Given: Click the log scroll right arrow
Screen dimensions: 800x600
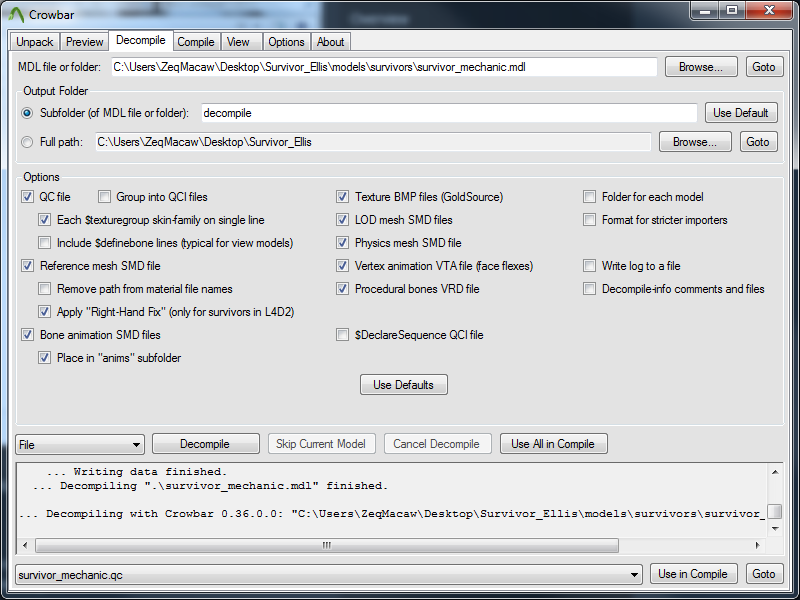Looking at the screenshot, I should click(x=758, y=545).
